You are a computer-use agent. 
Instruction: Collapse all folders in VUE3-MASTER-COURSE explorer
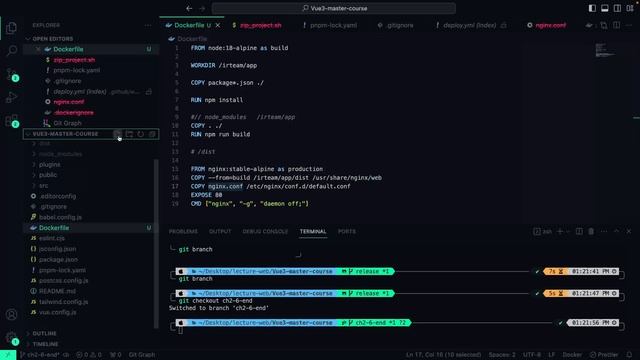(x=152, y=134)
